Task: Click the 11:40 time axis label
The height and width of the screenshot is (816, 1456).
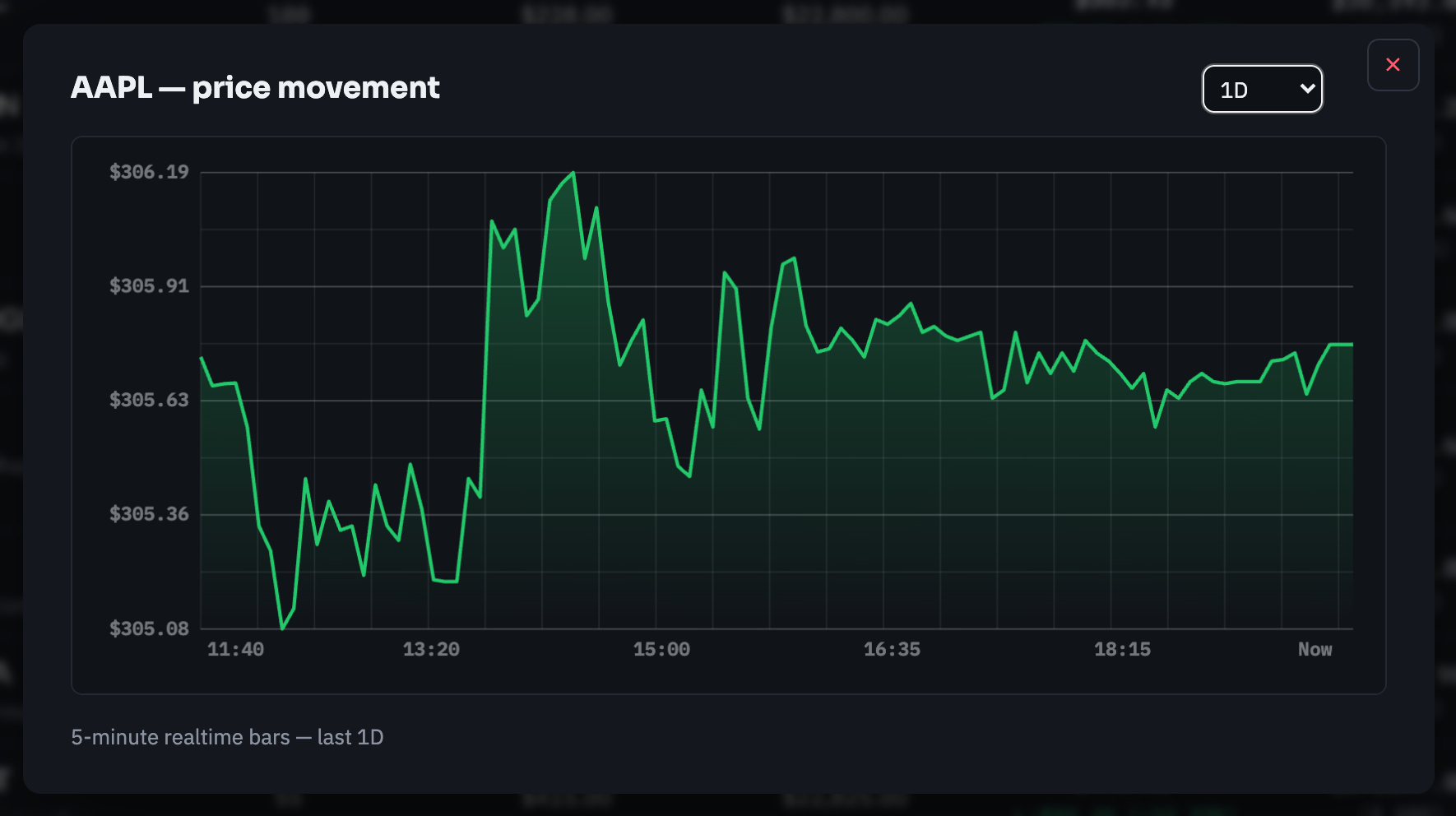Action: (235, 650)
